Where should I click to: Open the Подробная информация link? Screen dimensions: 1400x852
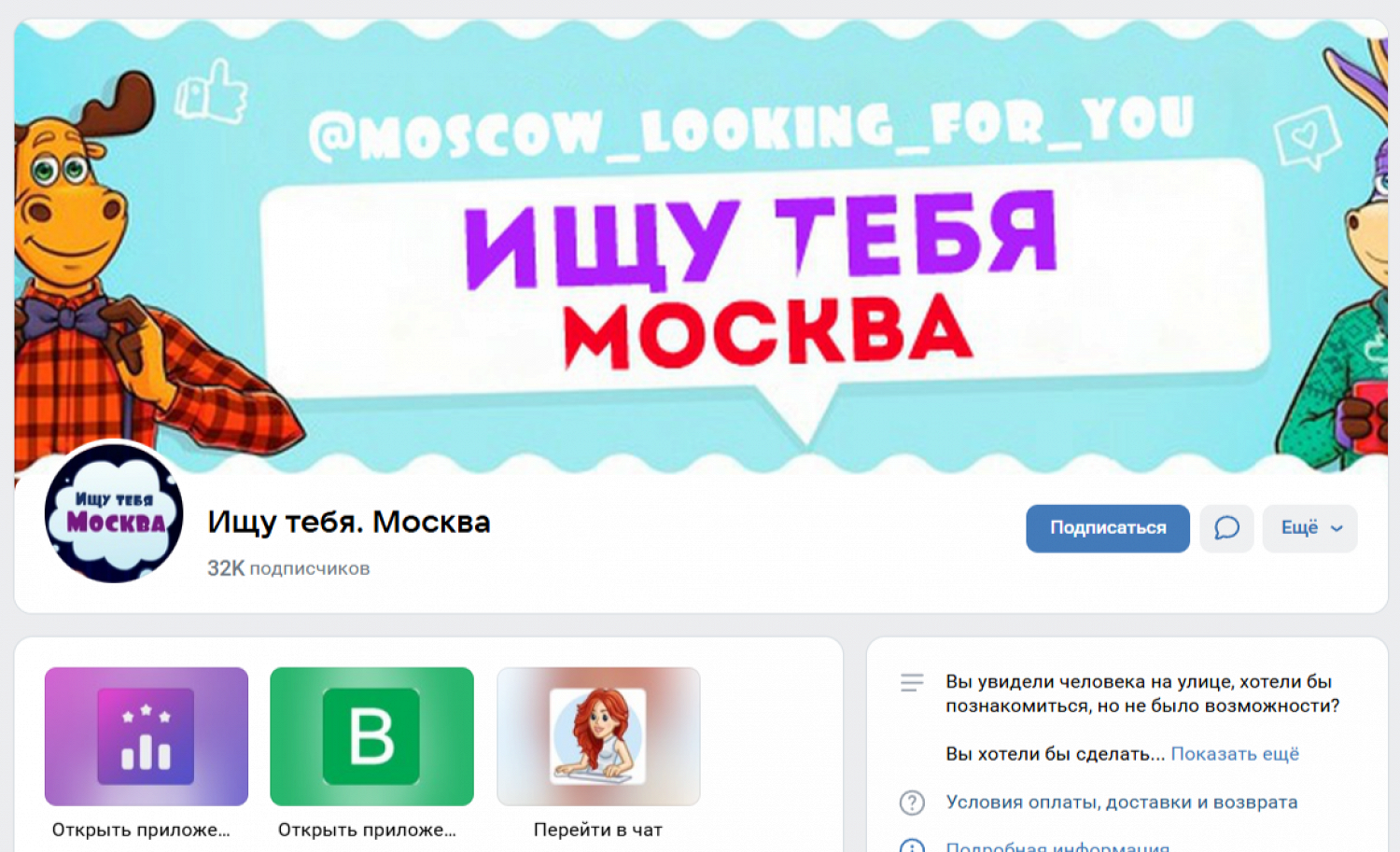pos(1057,846)
